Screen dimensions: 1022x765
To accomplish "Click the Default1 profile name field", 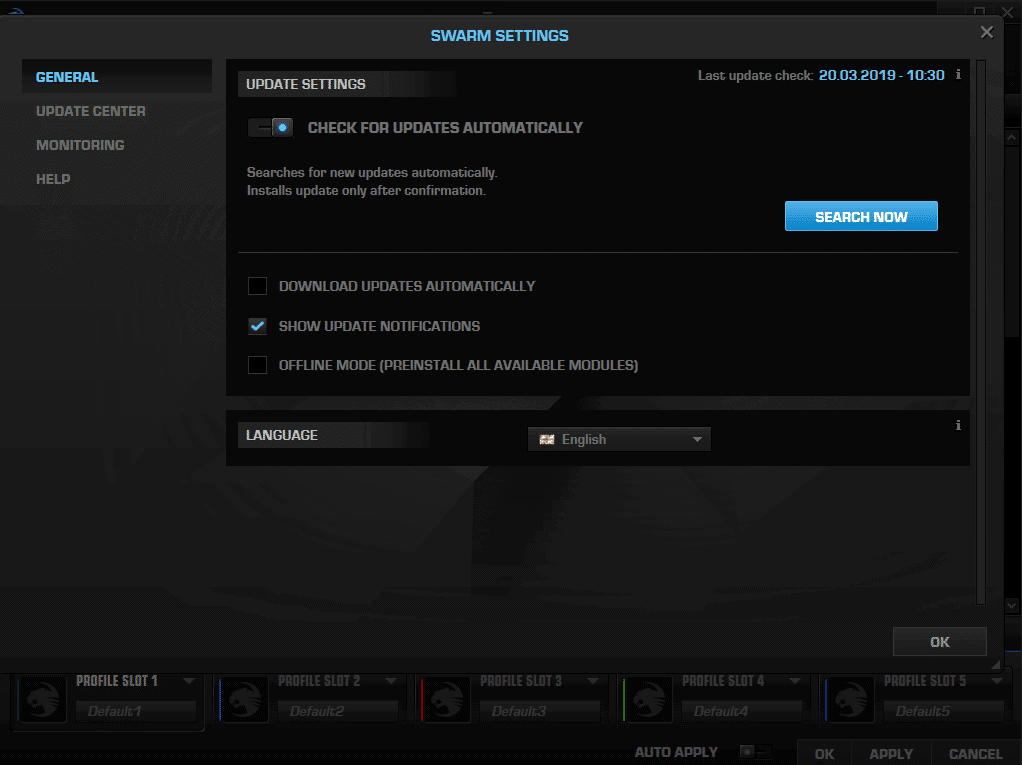I will click(x=136, y=711).
